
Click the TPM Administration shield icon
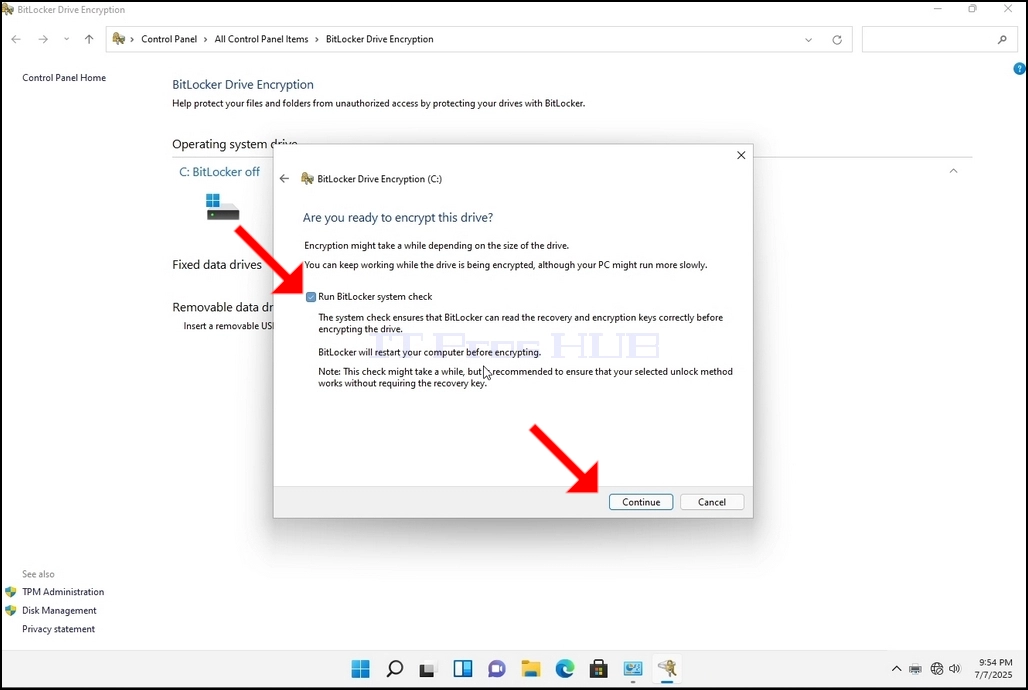pos(10,592)
